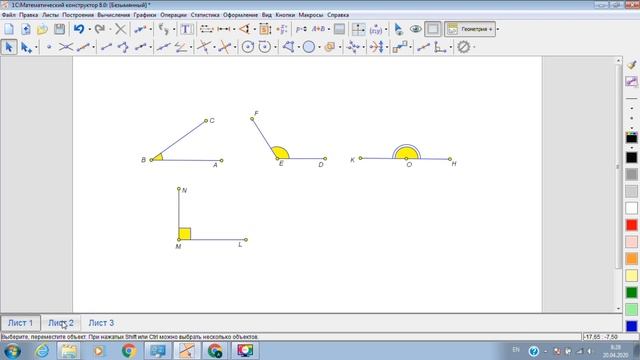640x360 pixels.
Task: Select the line tool
Action: 163,47
